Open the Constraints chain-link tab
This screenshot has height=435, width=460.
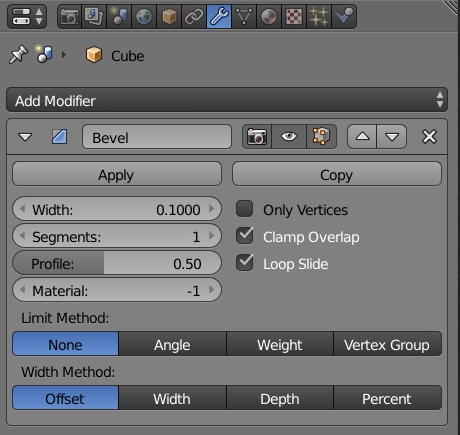pyautogui.click(x=194, y=16)
